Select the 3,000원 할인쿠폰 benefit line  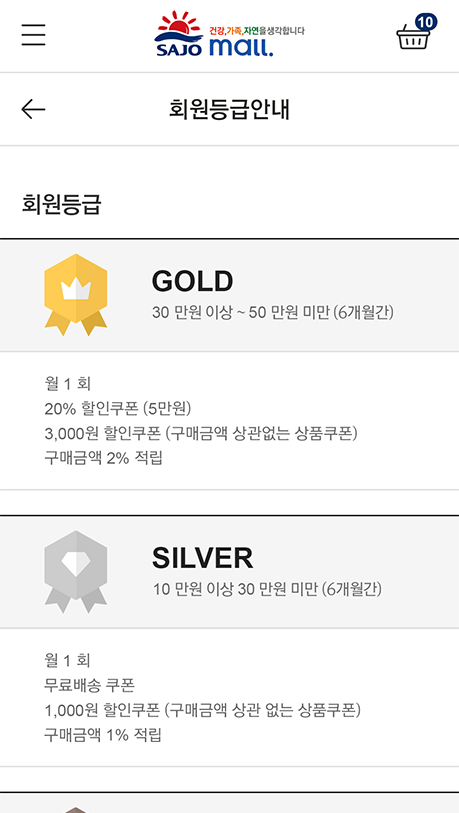pyautogui.click(x=201, y=433)
